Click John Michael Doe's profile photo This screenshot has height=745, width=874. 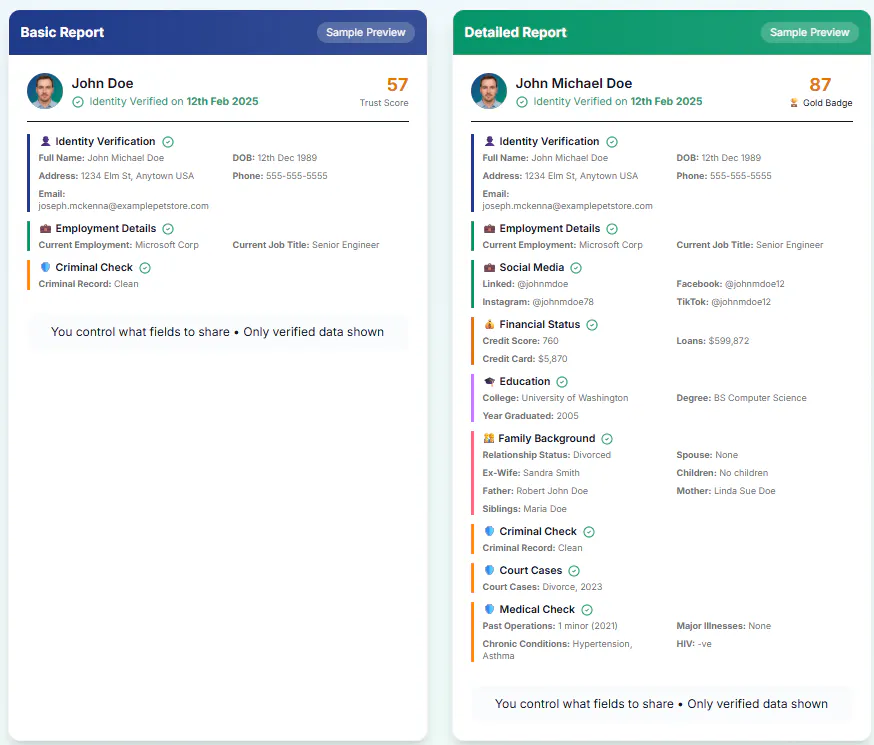tap(489, 91)
